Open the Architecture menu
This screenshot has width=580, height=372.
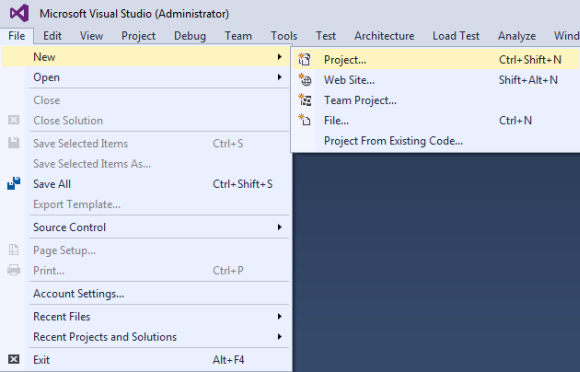click(x=384, y=36)
